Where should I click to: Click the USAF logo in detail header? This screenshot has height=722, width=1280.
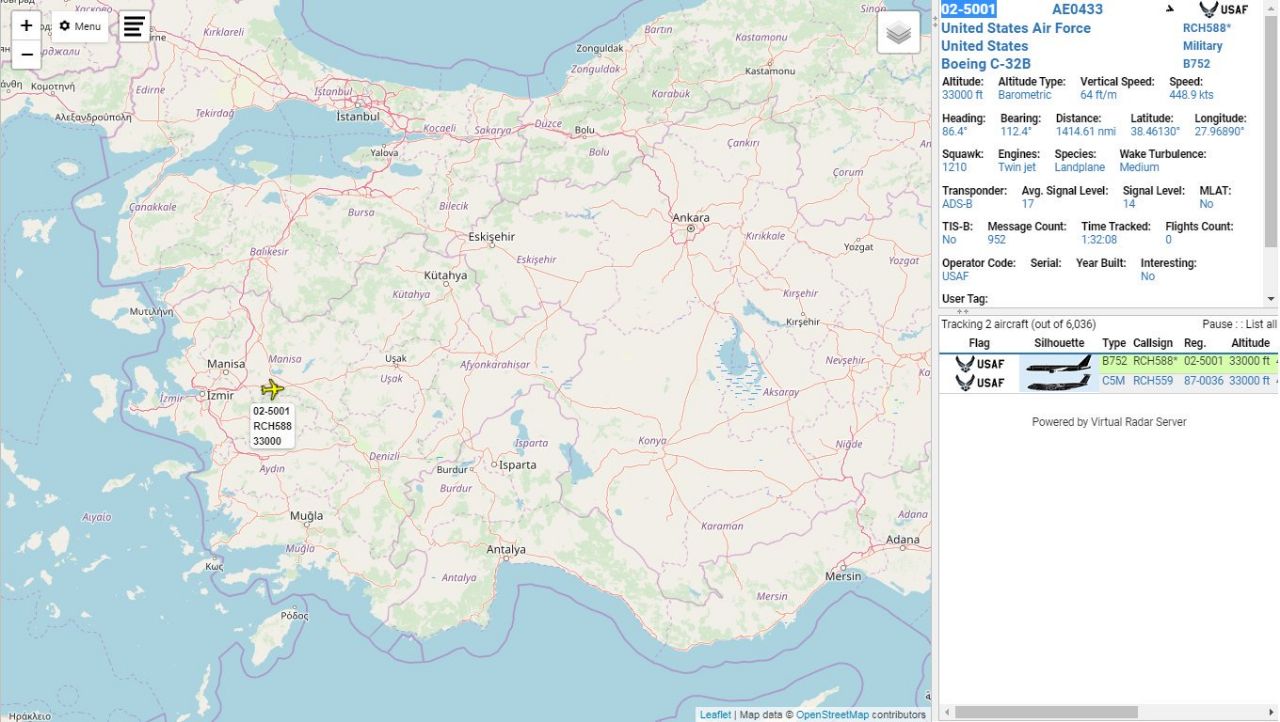click(1224, 10)
